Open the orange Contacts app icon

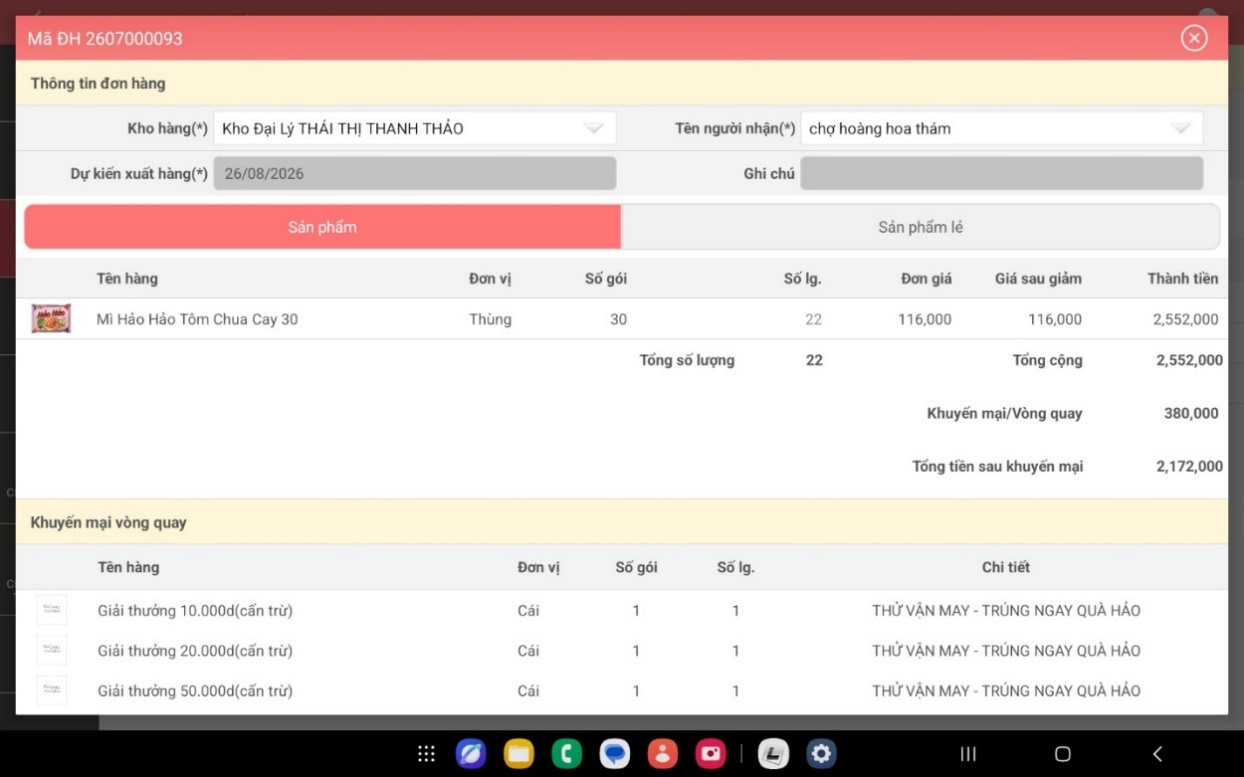tap(663, 754)
